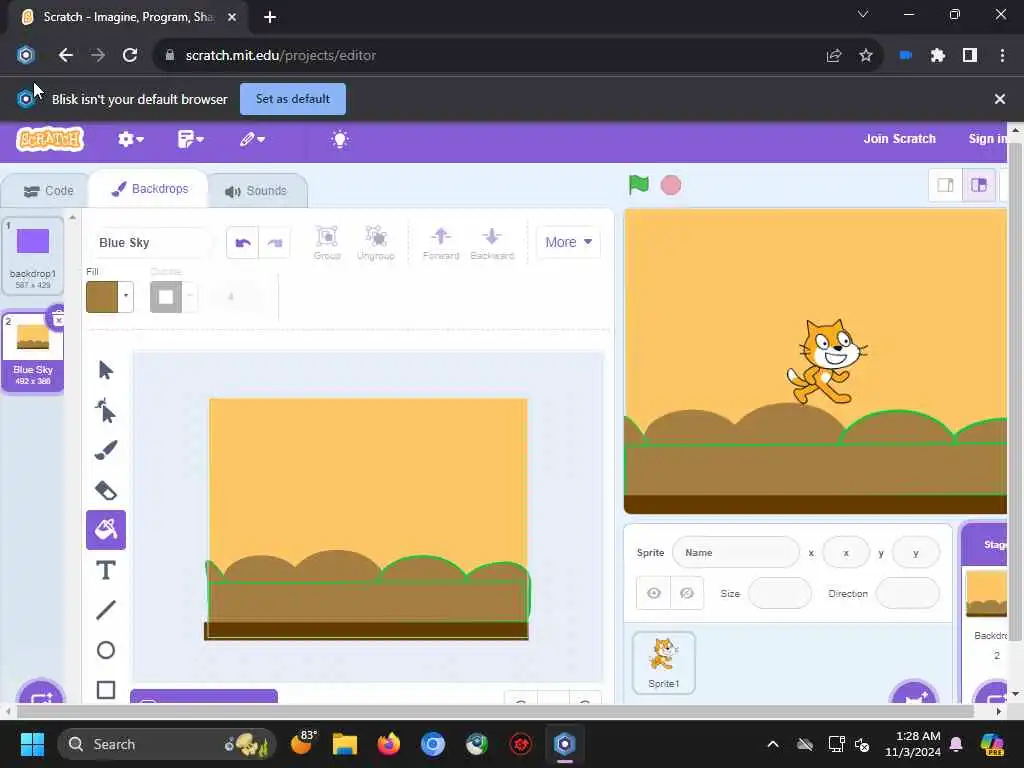
Task: Select the Fill bucket tool
Action: pos(106,529)
